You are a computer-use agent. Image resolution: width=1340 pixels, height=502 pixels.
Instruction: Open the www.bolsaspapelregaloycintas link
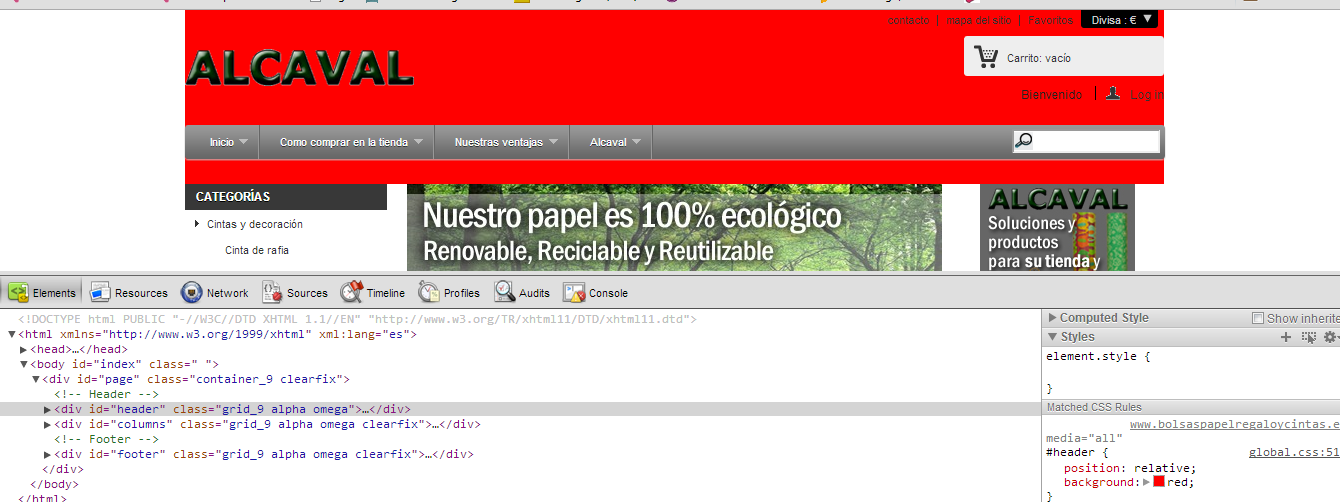1235,425
